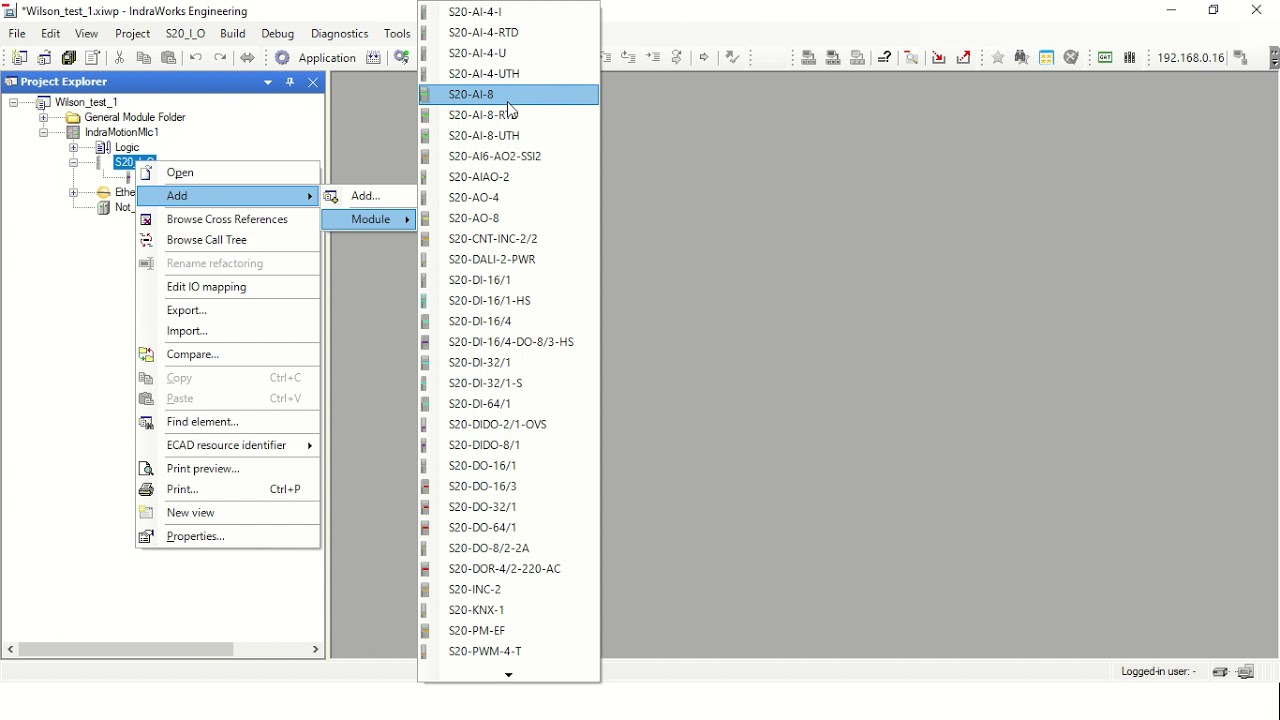The width and height of the screenshot is (1280, 720).
Task: Click the red arrow up-right toolbar icon
Action: (964, 58)
